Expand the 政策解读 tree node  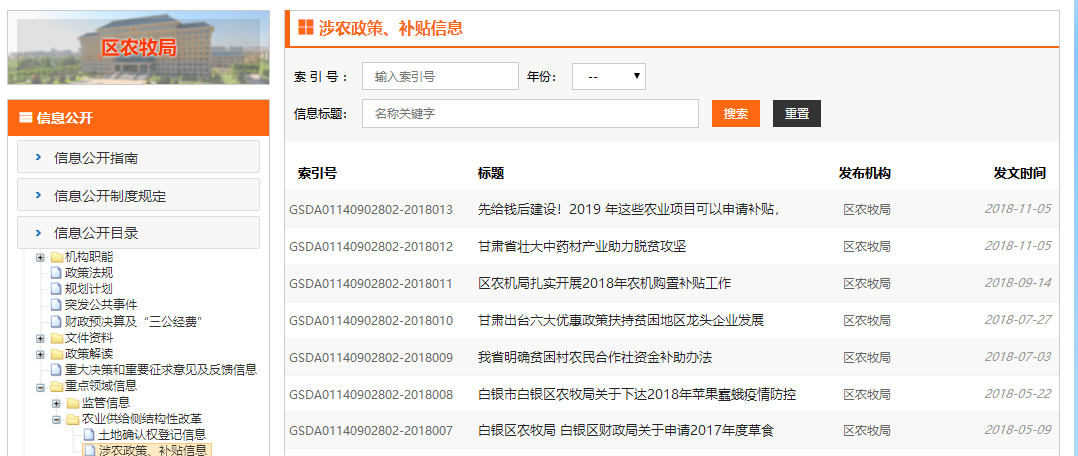coord(40,354)
